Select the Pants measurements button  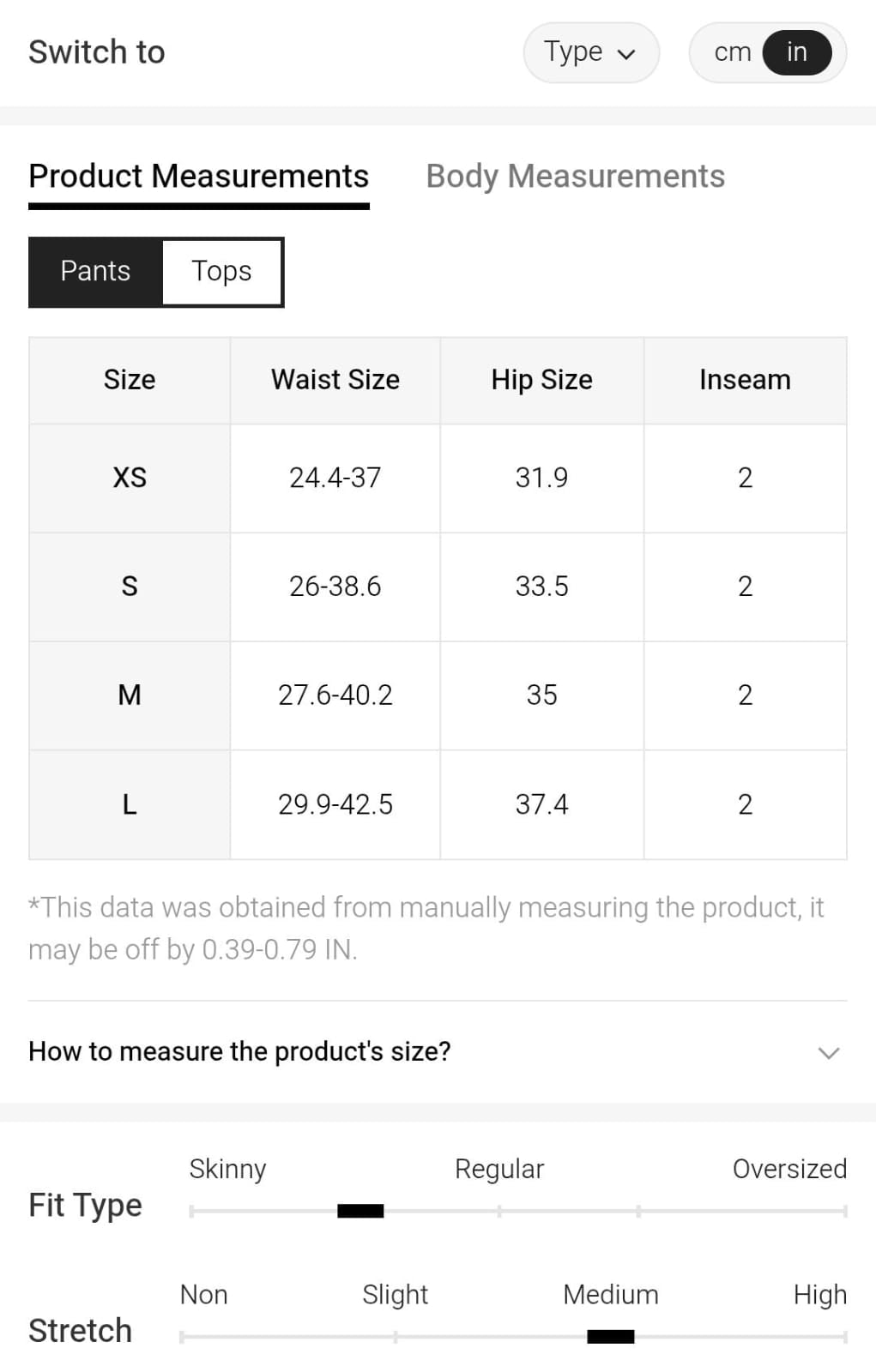click(x=95, y=272)
